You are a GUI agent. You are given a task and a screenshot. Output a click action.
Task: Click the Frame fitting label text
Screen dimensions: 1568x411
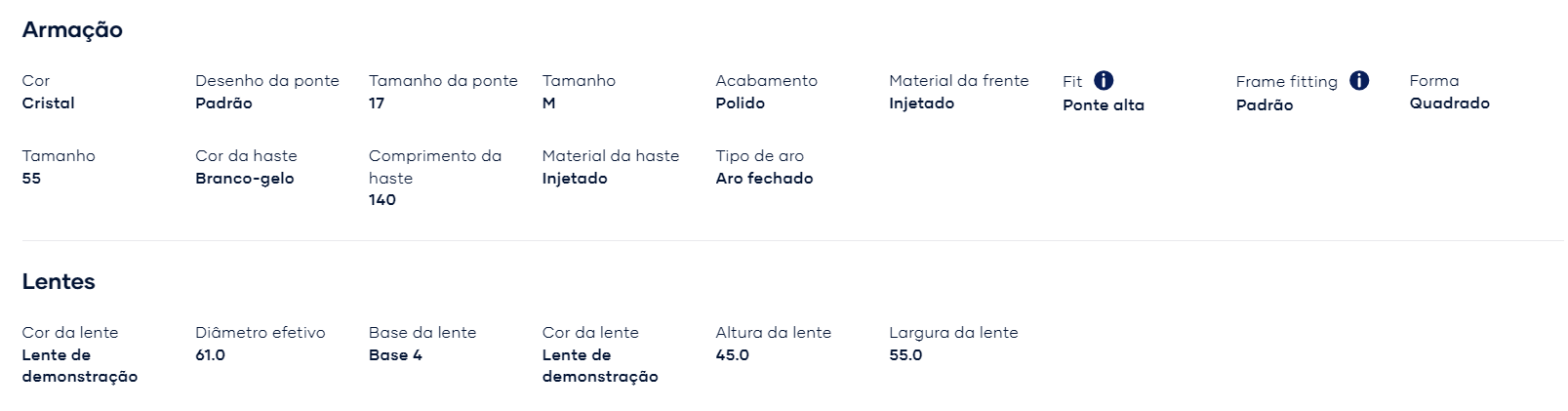click(x=1286, y=82)
